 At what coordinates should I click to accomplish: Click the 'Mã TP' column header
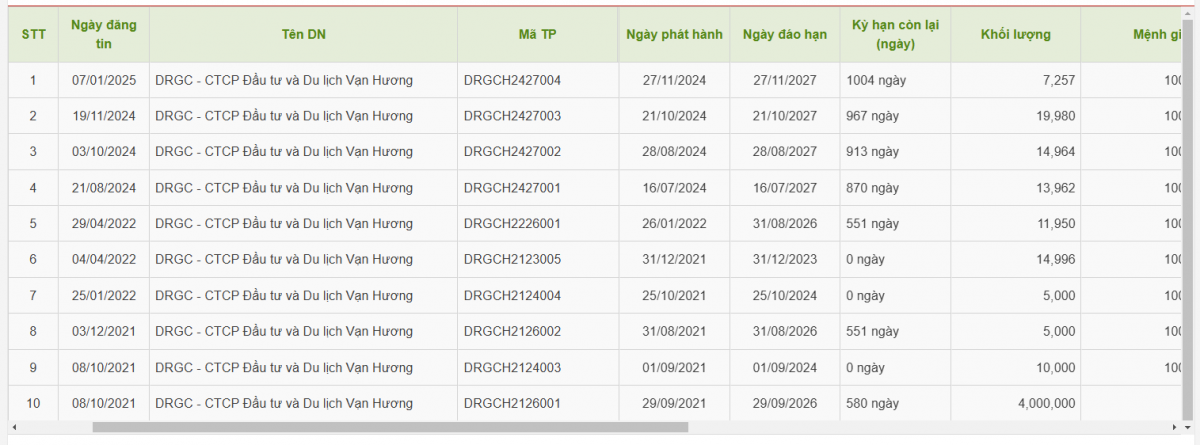pyautogui.click(x=537, y=35)
